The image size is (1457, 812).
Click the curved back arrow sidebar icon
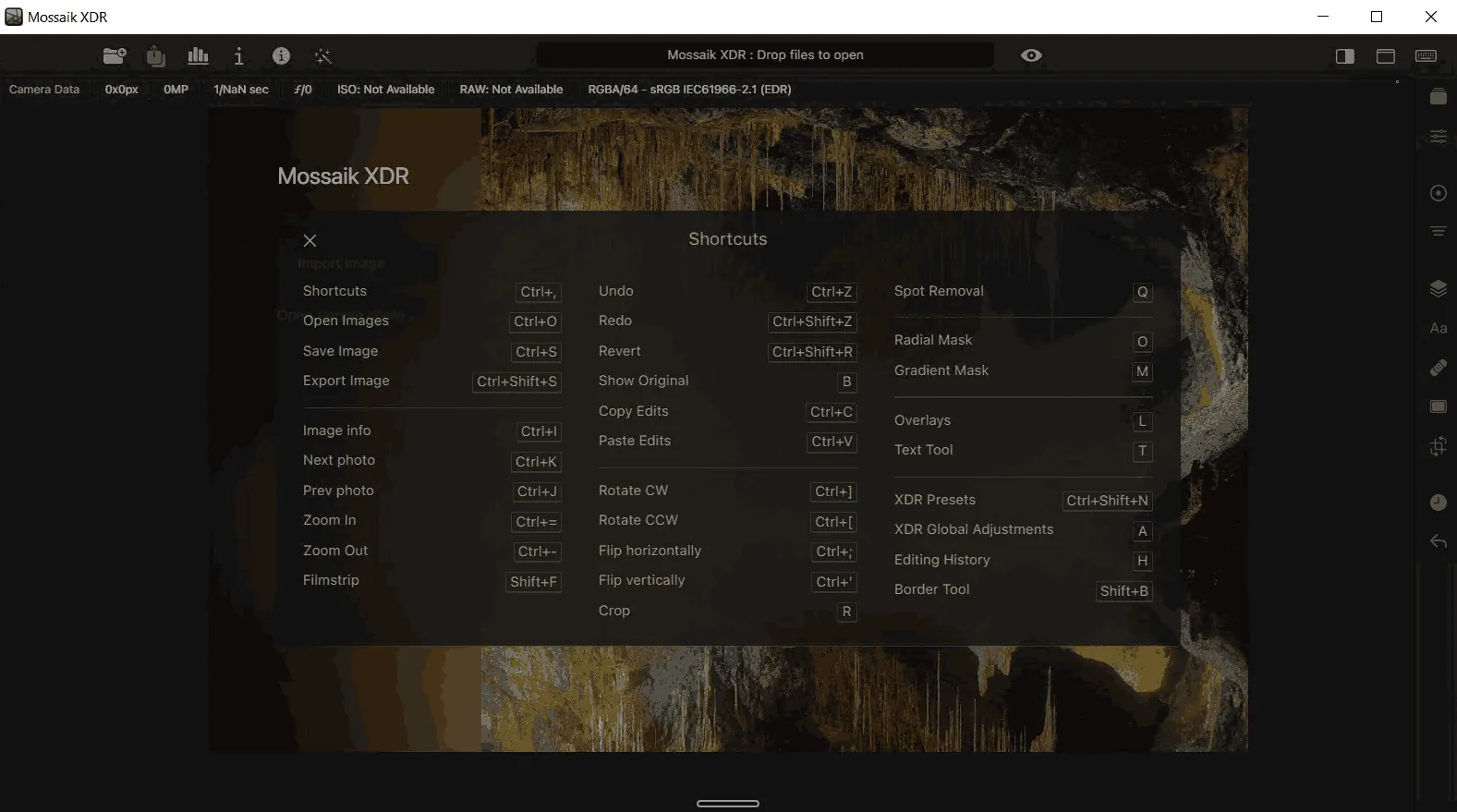tap(1439, 541)
